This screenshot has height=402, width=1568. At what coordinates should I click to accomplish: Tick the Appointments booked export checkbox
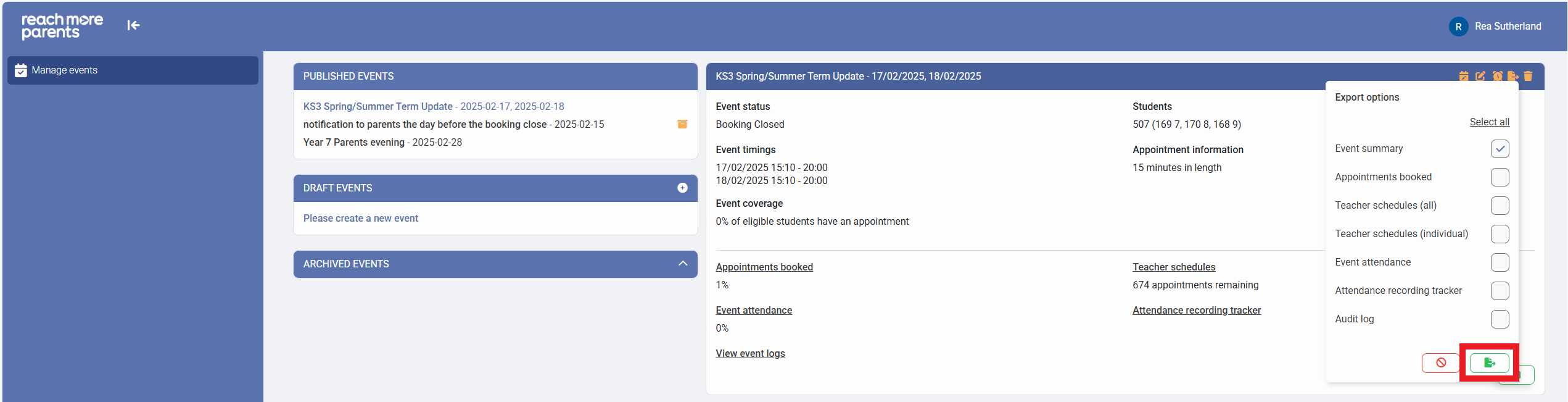tap(1500, 177)
